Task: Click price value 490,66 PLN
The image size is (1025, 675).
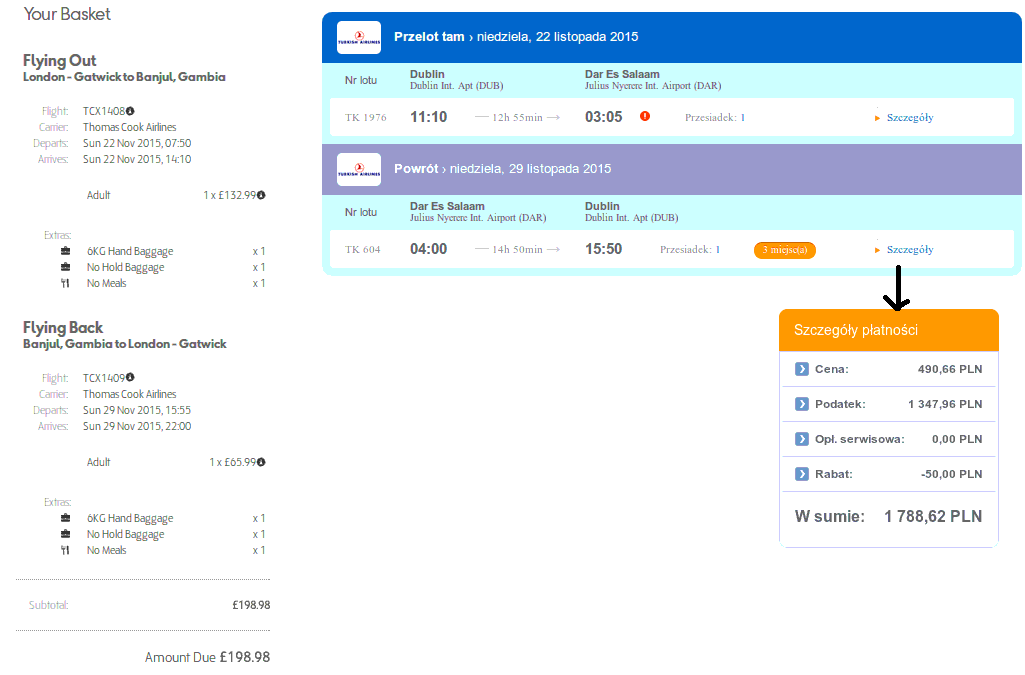Action: click(x=950, y=369)
